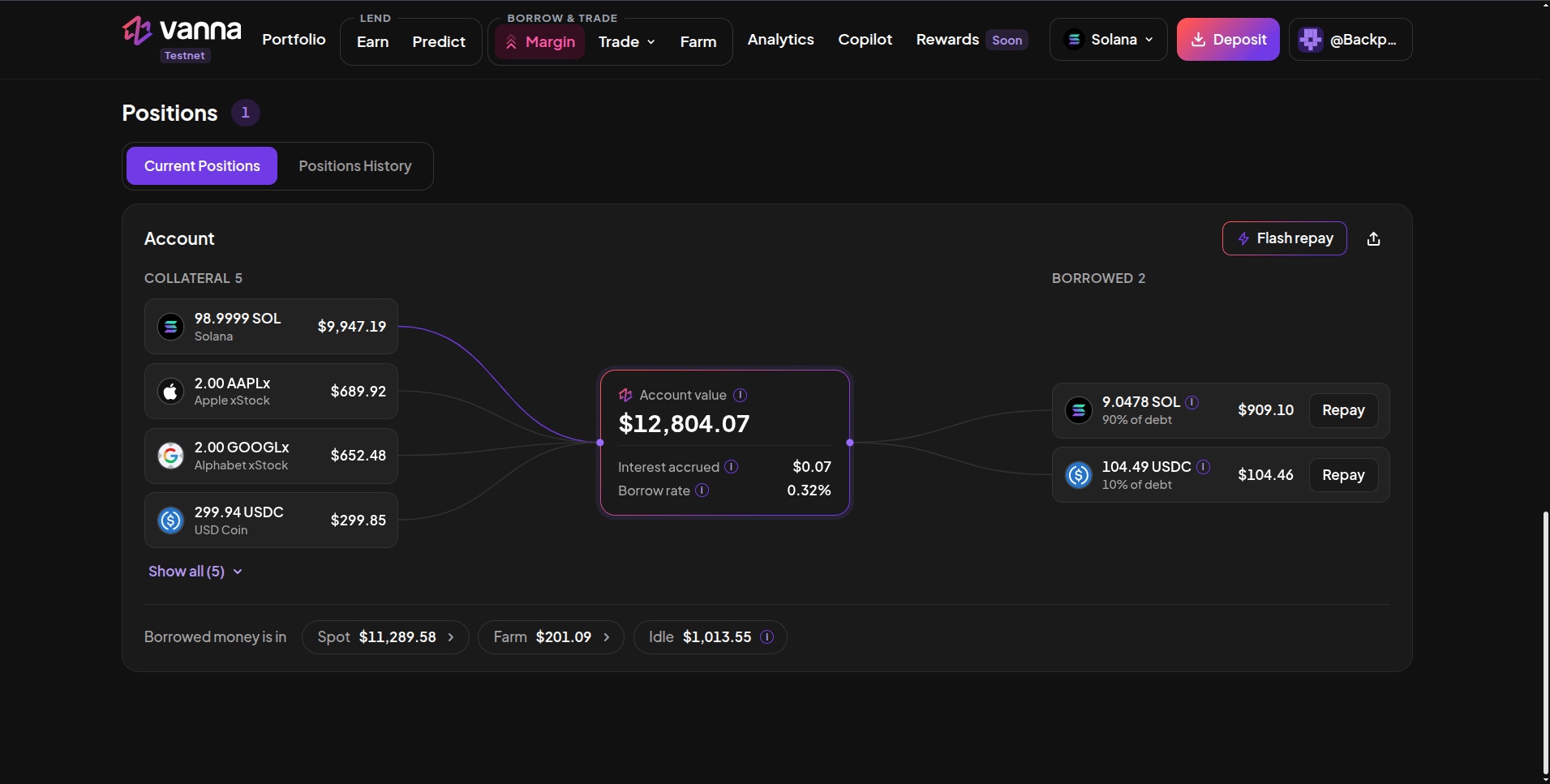Screen dimensions: 1550x784
Task: Click the info icon beside 9.0478 SOL
Action: [x=1191, y=402]
